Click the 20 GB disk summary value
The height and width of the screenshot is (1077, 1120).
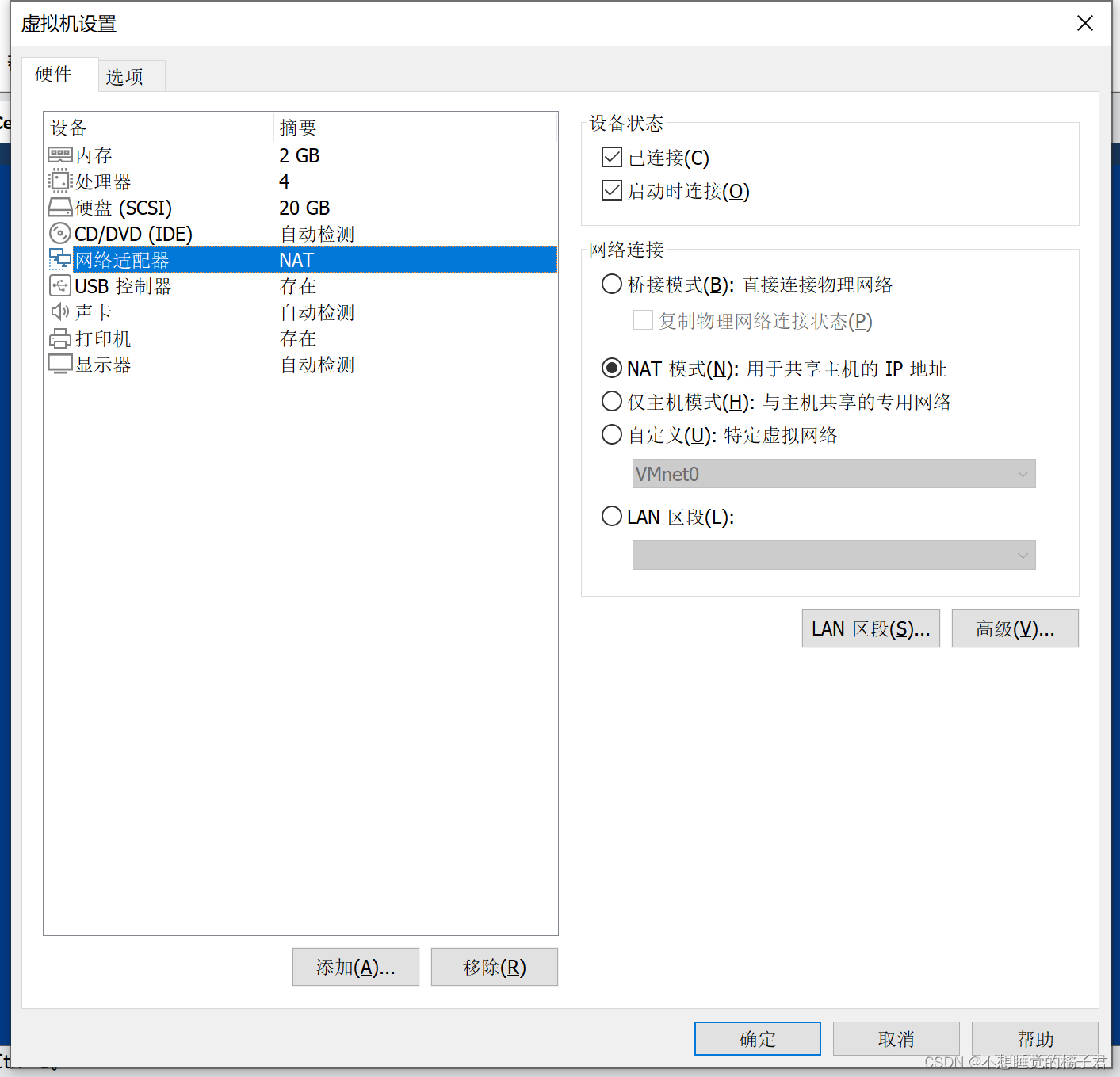click(304, 208)
